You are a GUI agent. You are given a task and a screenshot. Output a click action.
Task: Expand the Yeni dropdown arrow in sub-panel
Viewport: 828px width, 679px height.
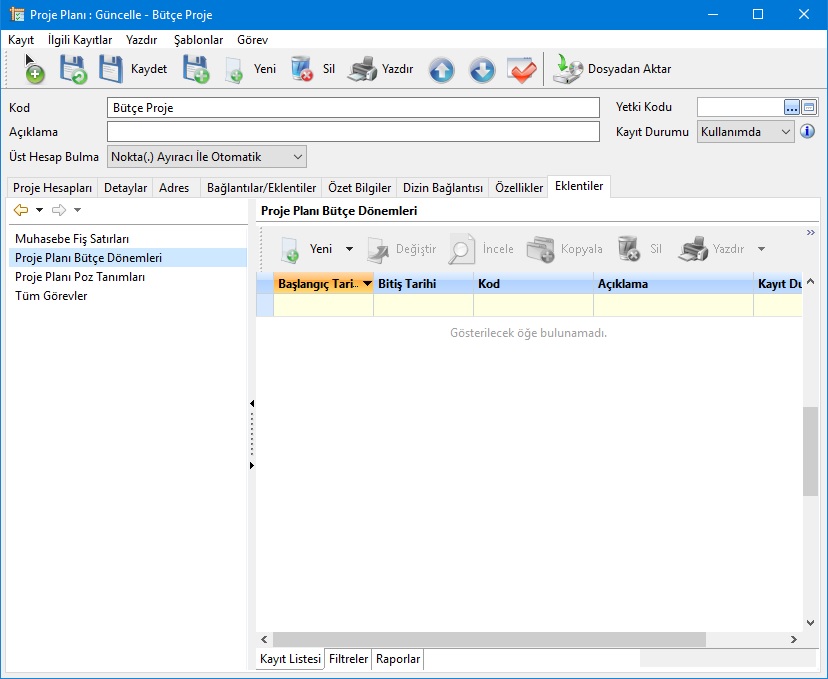(x=349, y=250)
